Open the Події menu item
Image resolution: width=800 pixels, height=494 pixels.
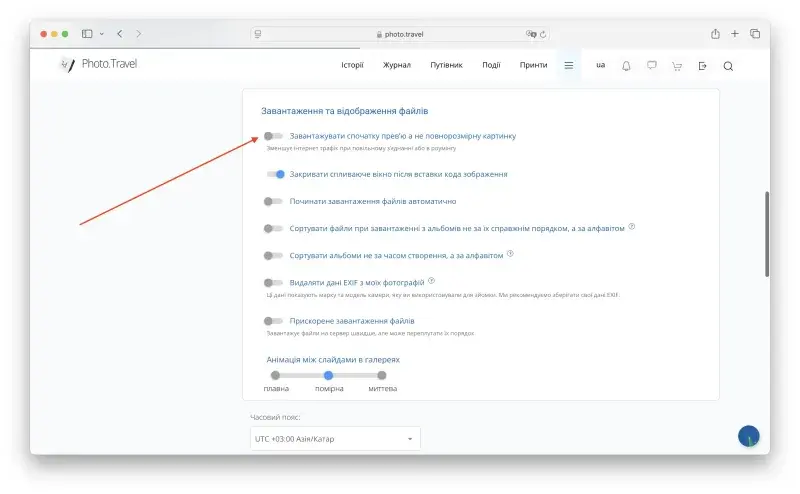coord(491,65)
